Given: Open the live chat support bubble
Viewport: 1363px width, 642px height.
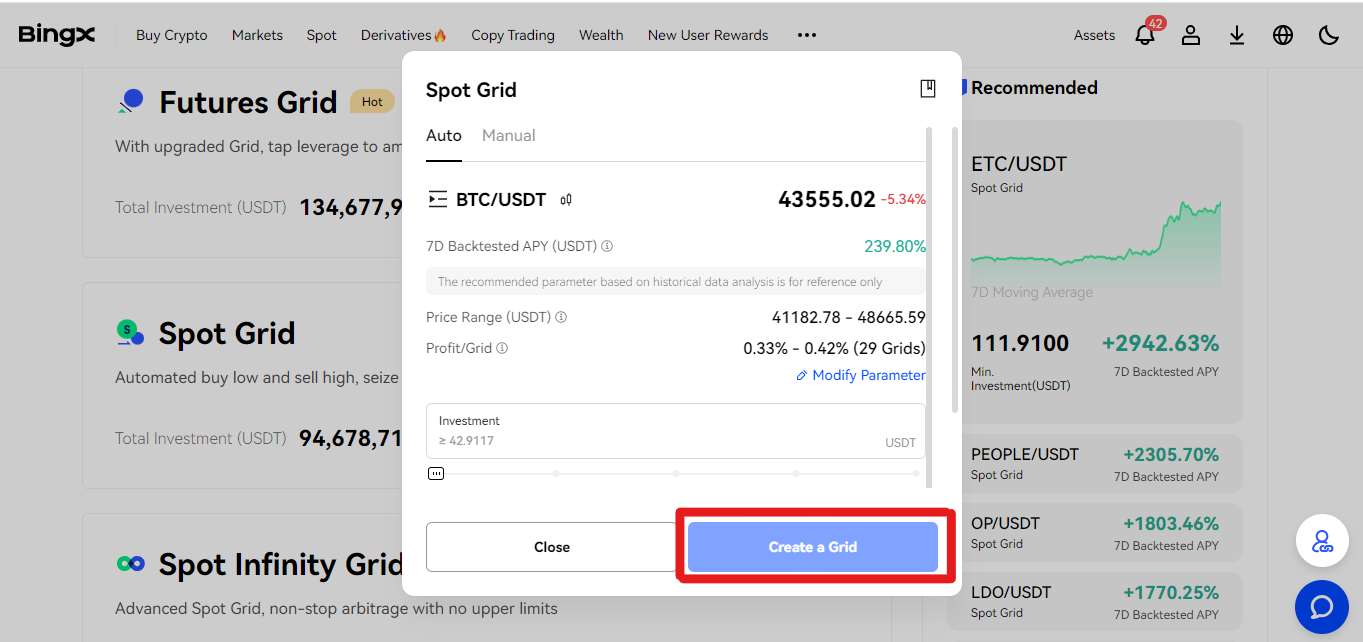Looking at the screenshot, I should (1322, 607).
